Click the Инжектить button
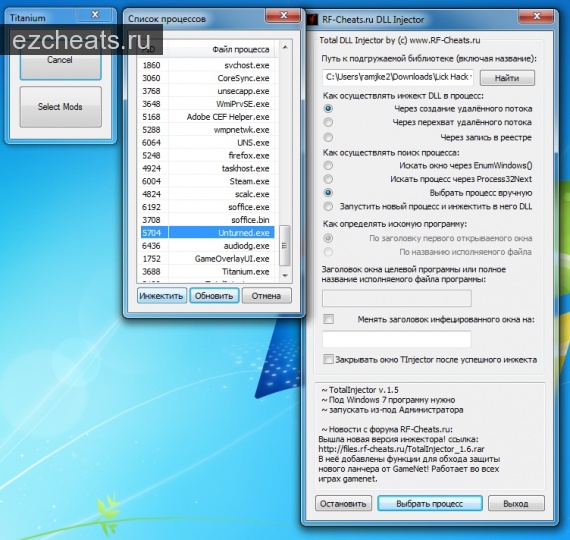570x540 pixels. (x=162, y=296)
